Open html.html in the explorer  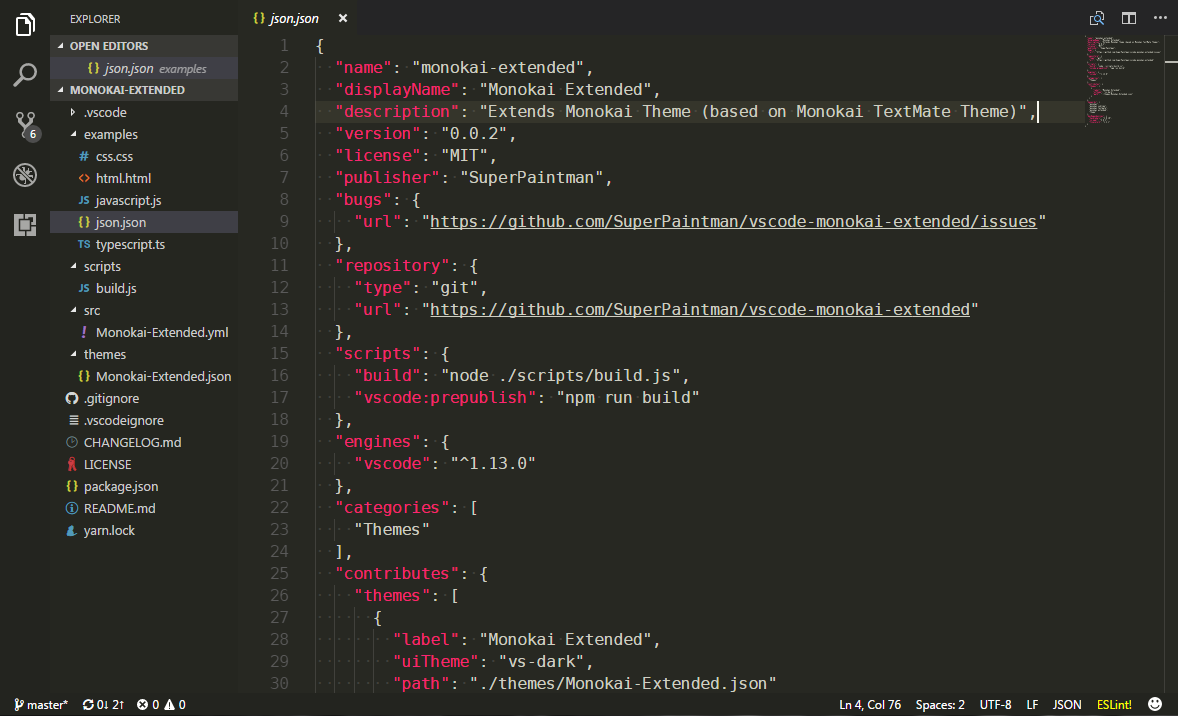(x=144, y=178)
